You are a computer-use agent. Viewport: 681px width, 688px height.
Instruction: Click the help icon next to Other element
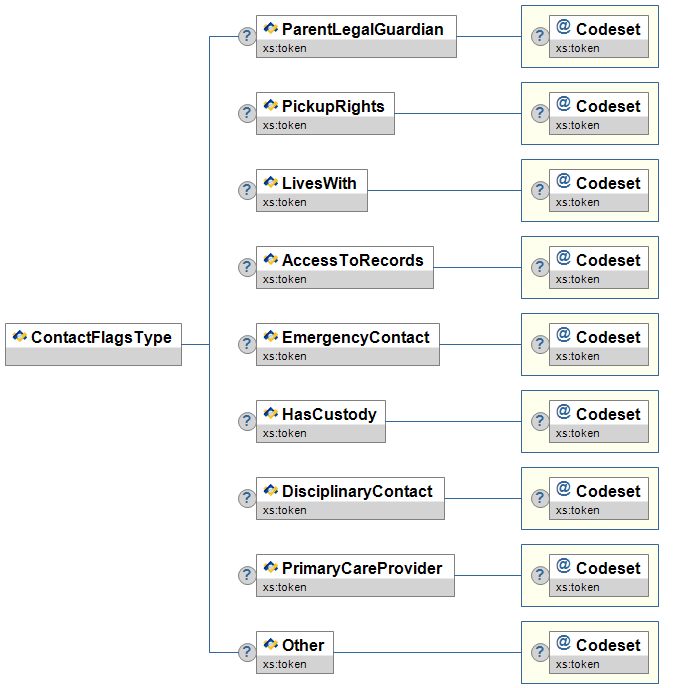point(247,652)
